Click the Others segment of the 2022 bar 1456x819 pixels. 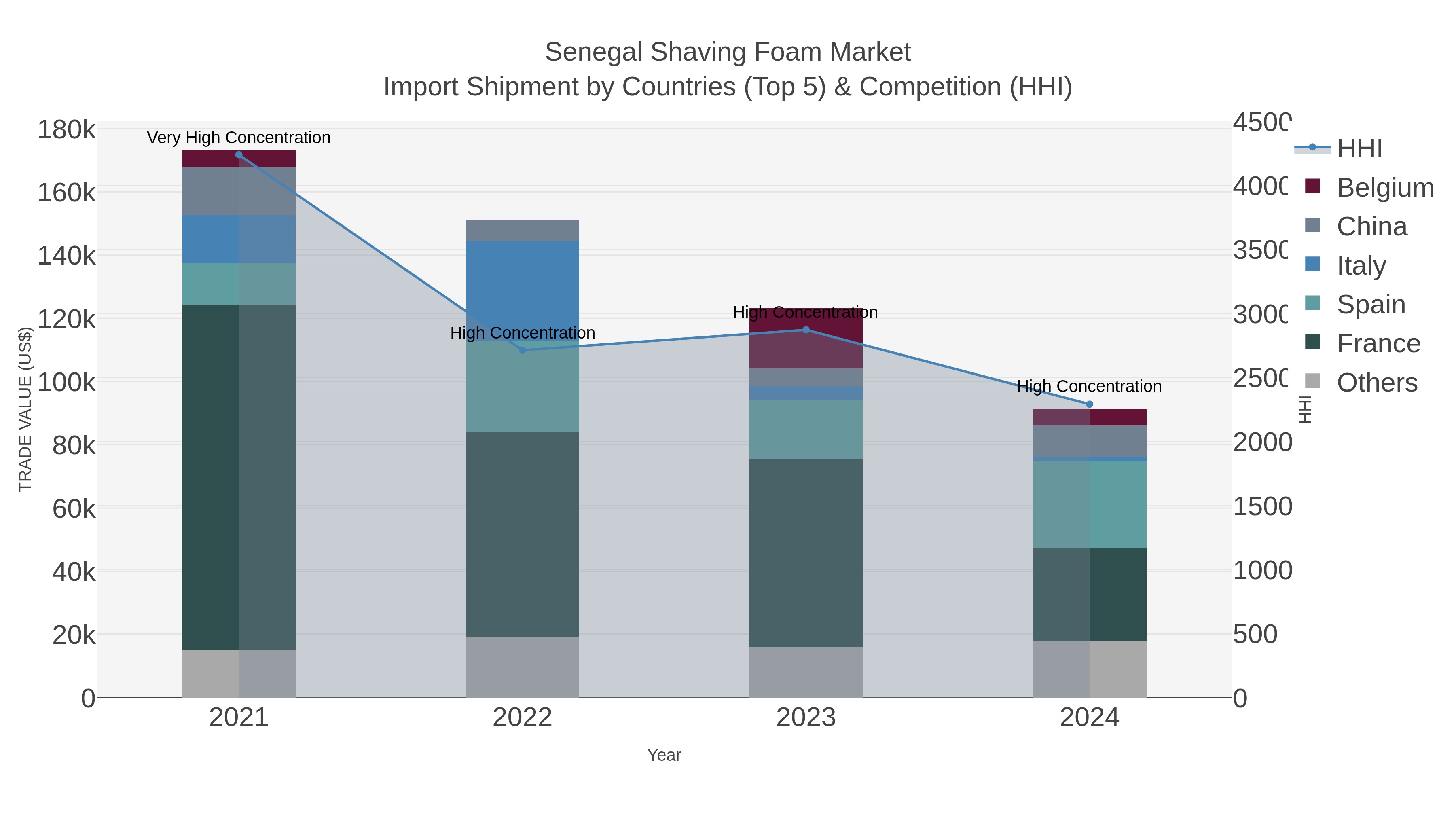(522, 667)
